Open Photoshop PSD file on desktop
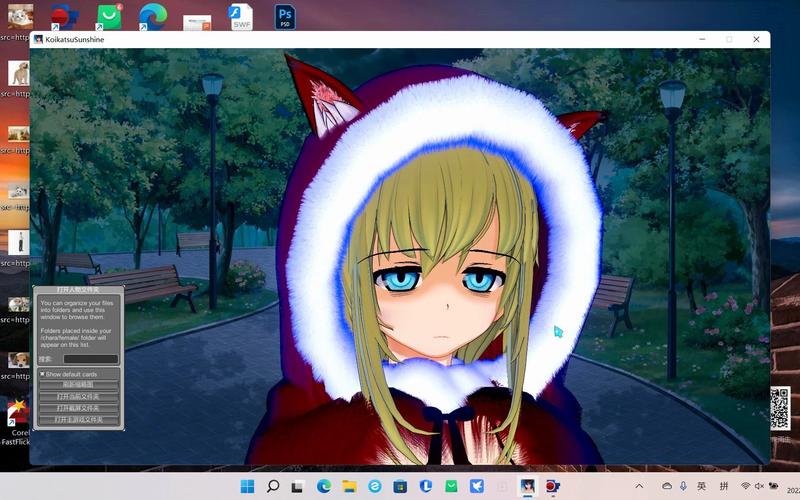The height and width of the screenshot is (500, 800). [x=285, y=17]
